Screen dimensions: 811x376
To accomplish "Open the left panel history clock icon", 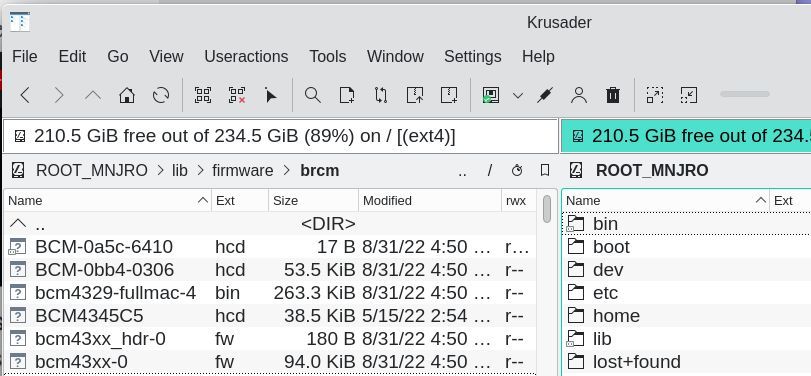I will pos(517,170).
